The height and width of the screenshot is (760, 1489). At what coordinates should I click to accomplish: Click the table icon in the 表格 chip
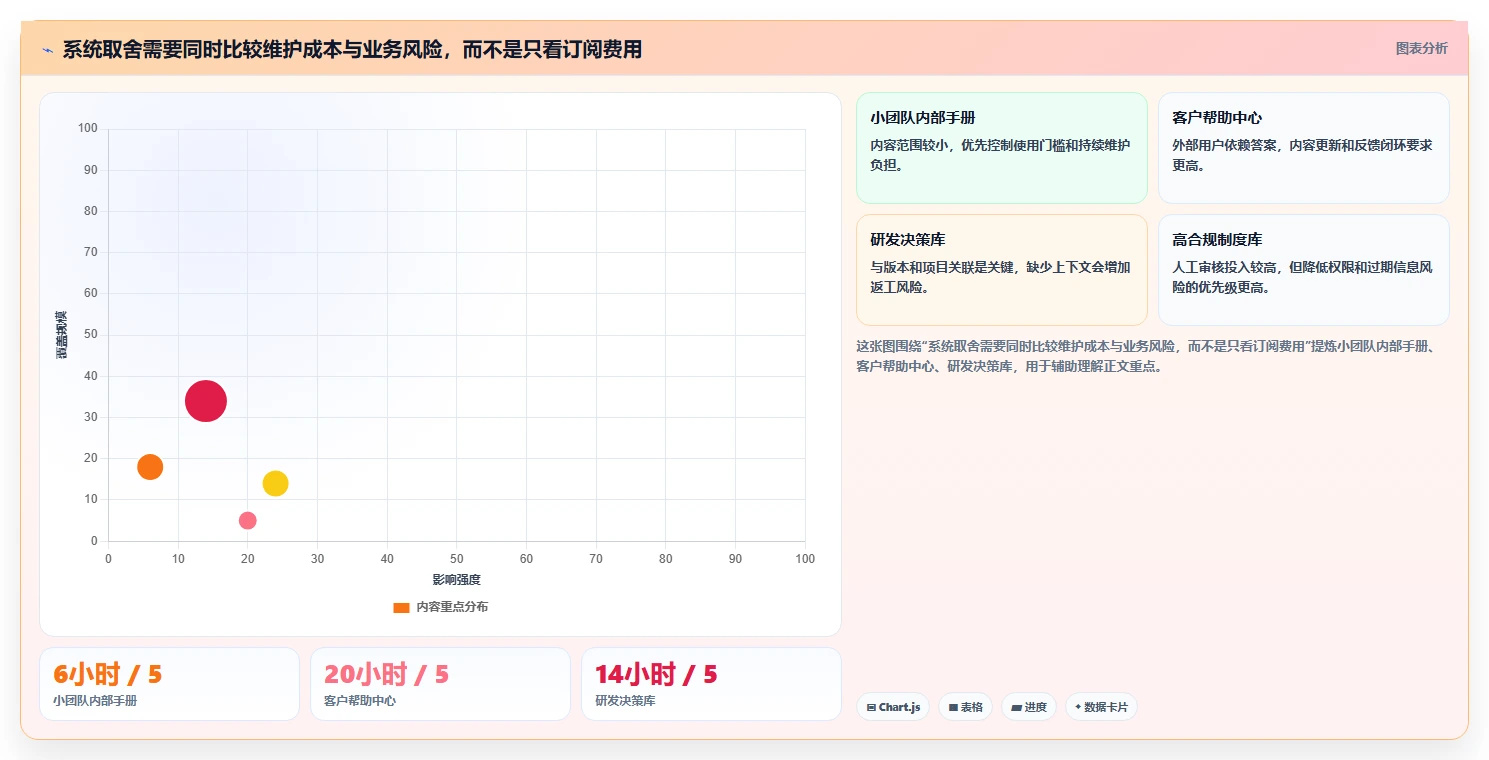[x=953, y=707]
